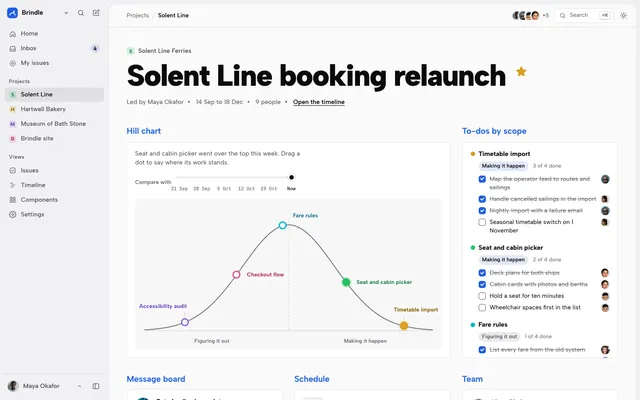Click the Inbox unread count badge
The height and width of the screenshot is (400, 640).
(x=95, y=48)
